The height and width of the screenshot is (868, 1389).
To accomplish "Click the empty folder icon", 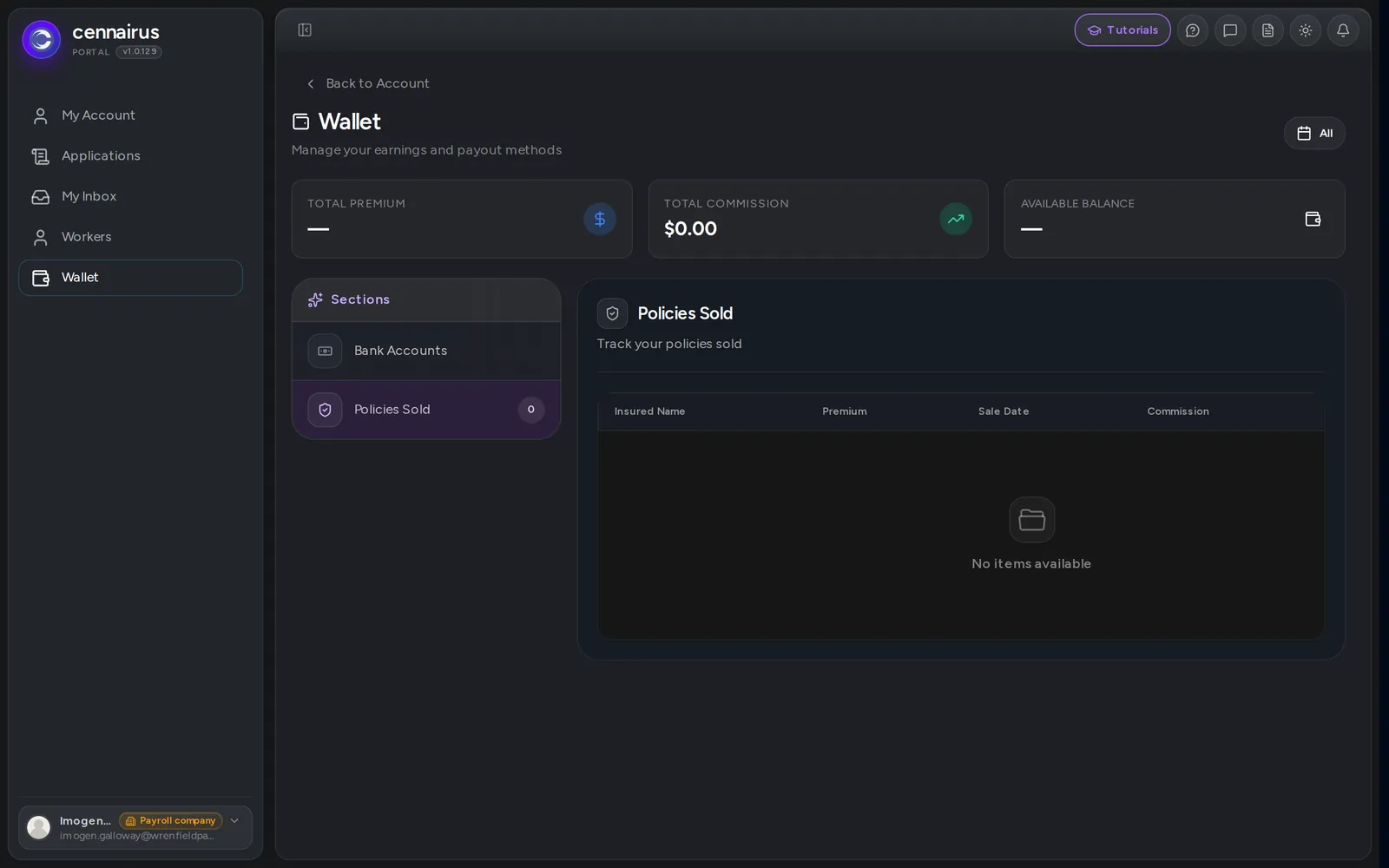I will tap(1031, 520).
